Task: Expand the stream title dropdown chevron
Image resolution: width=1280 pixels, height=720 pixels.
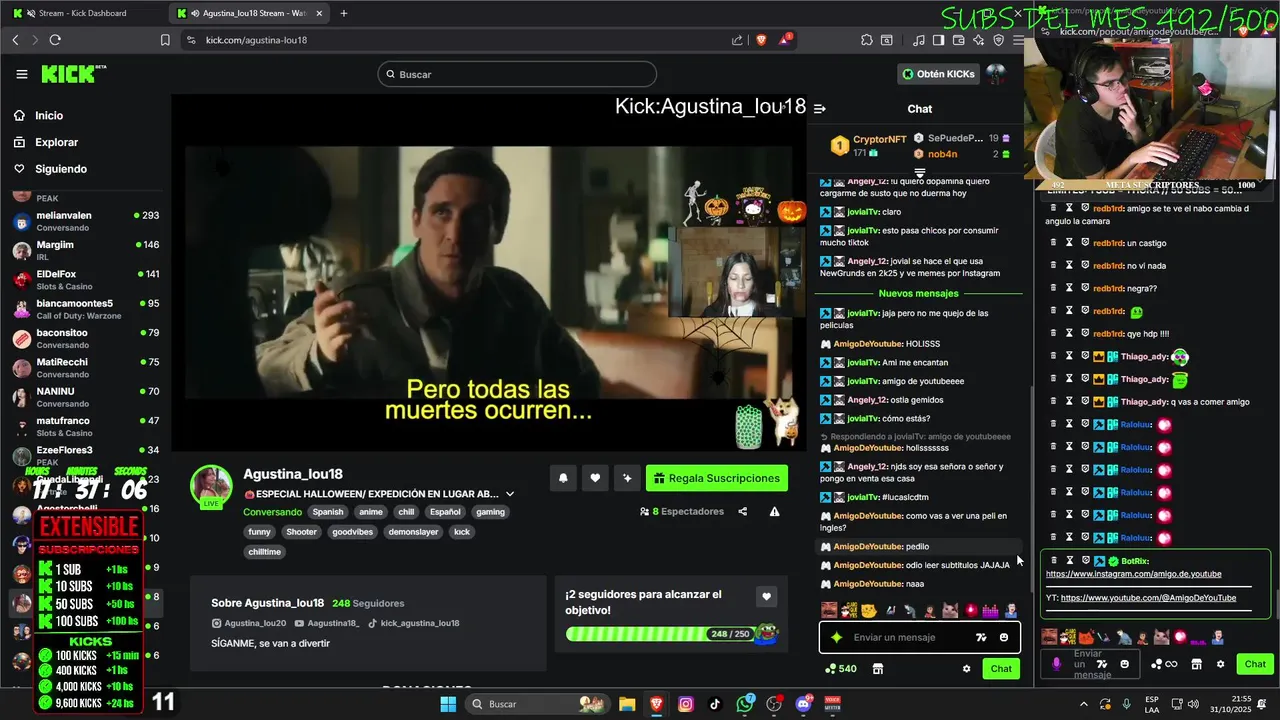Action: [510, 494]
